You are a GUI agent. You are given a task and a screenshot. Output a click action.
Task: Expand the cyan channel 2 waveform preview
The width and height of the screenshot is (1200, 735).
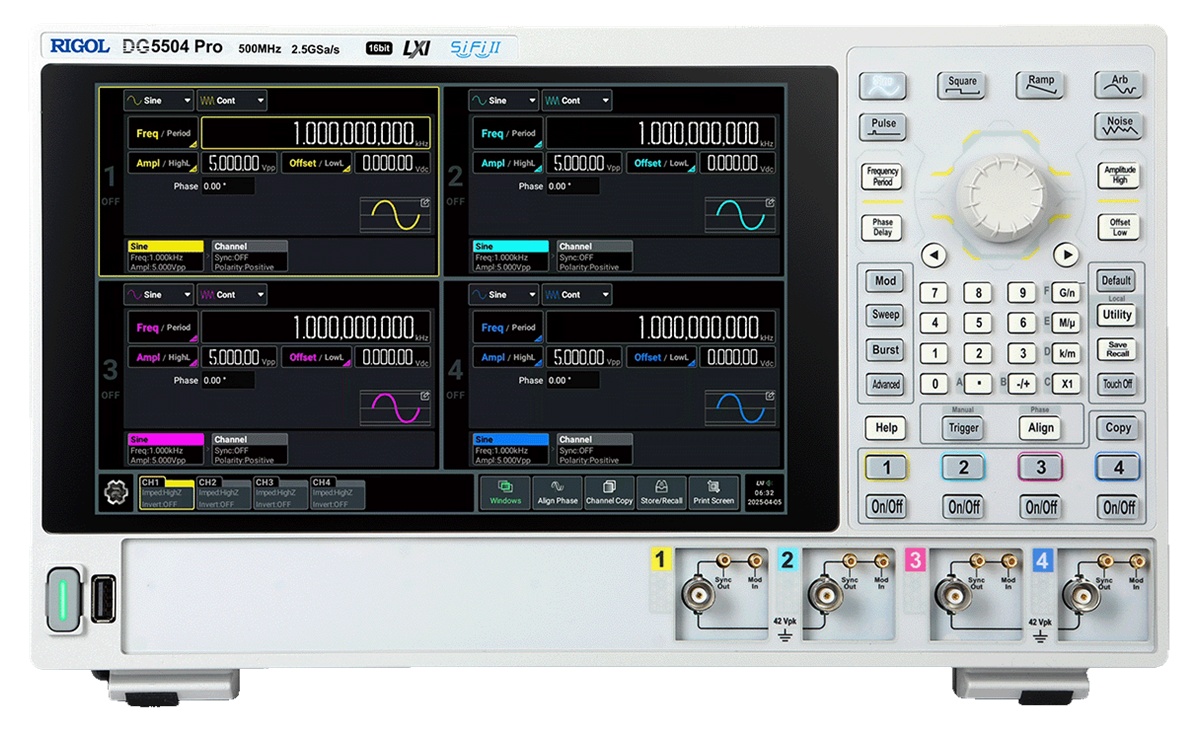tap(770, 203)
